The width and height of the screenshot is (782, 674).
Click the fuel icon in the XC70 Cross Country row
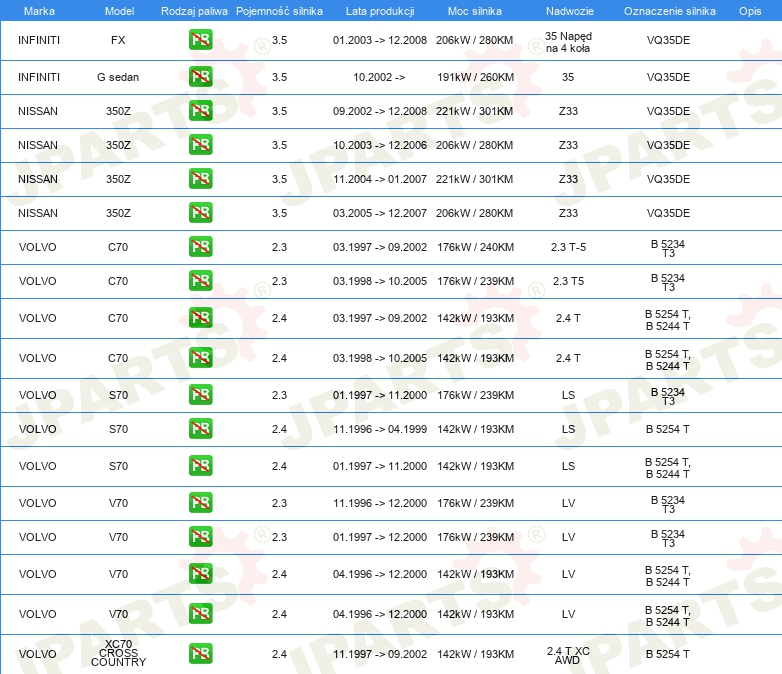click(x=200, y=654)
